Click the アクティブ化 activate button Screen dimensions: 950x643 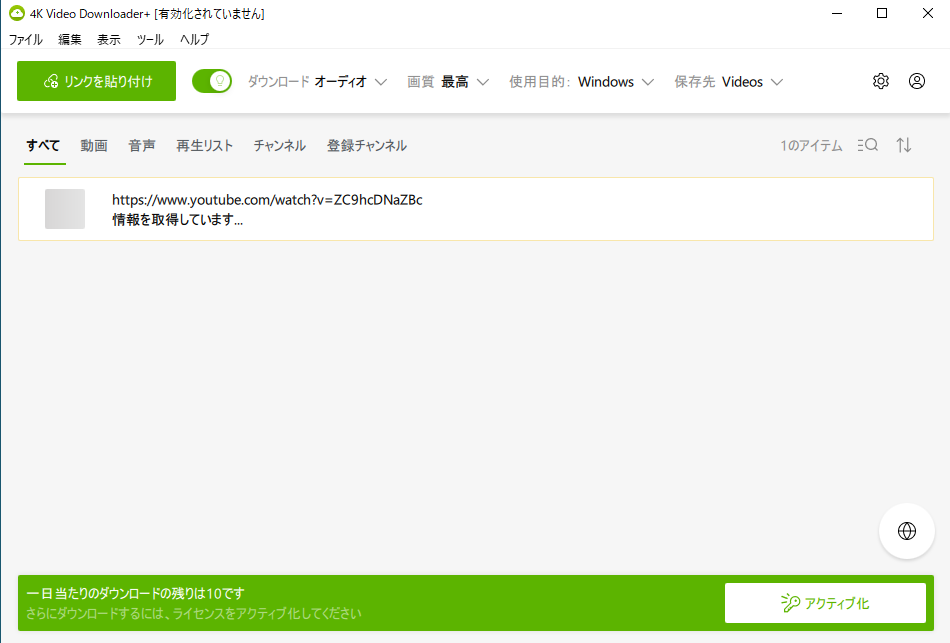[x=825, y=603]
